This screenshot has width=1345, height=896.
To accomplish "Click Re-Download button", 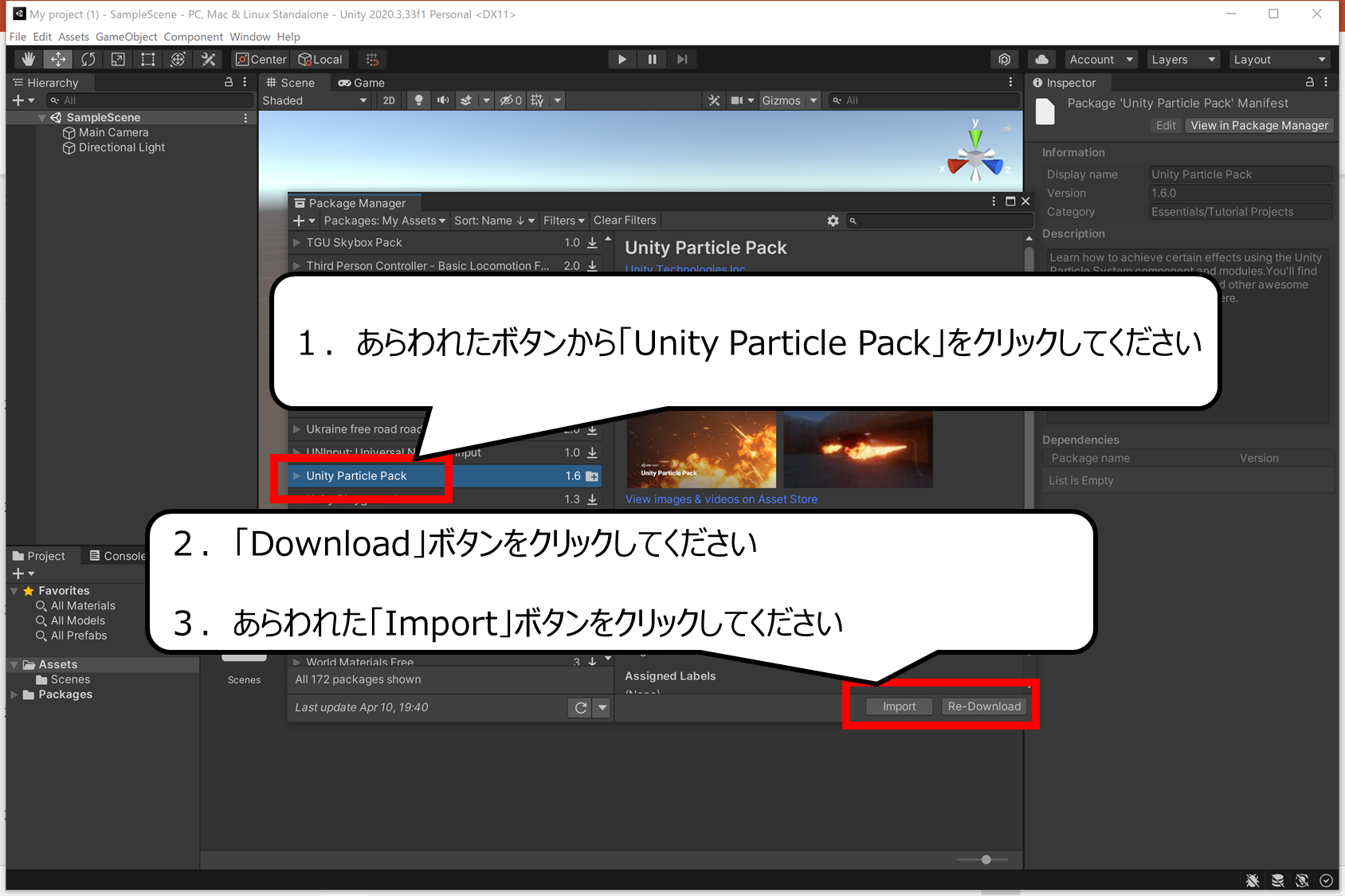I will pos(984,706).
